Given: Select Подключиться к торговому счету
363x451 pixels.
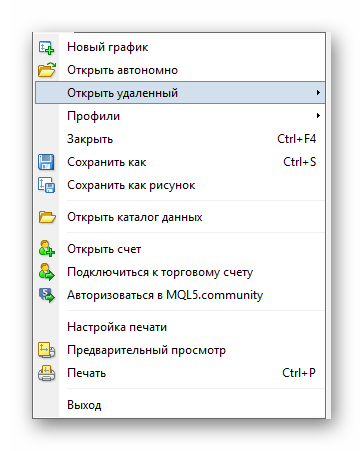Looking at the screenshot, I should (180, 272).
